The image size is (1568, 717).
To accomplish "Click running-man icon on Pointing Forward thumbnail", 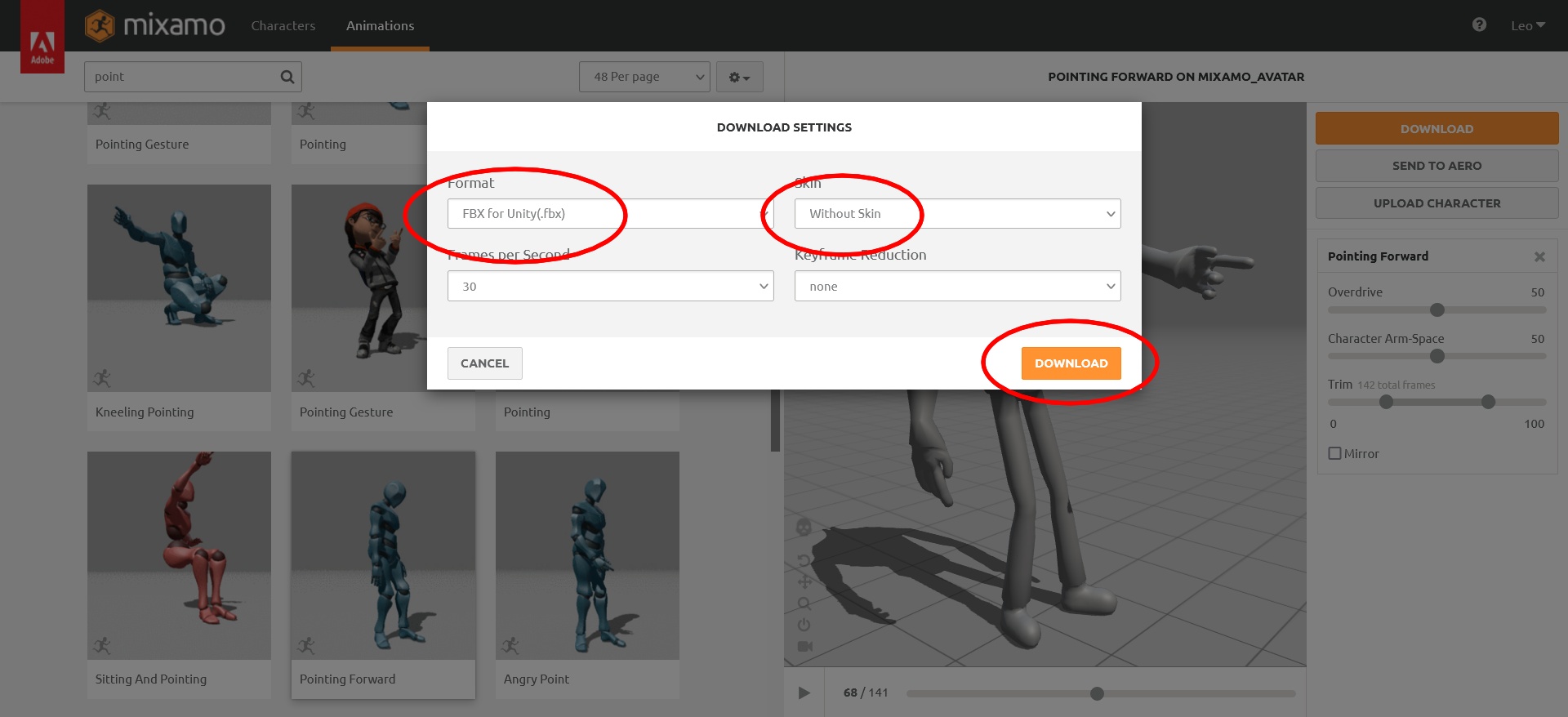I will click(306, 646).
